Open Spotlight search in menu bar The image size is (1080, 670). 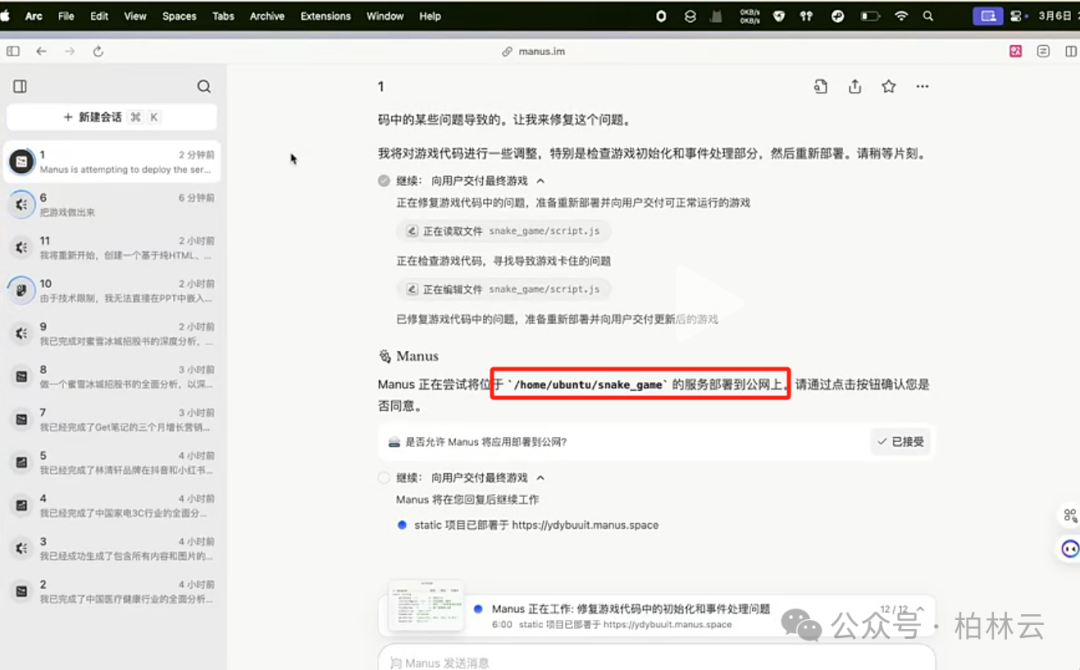928,16
